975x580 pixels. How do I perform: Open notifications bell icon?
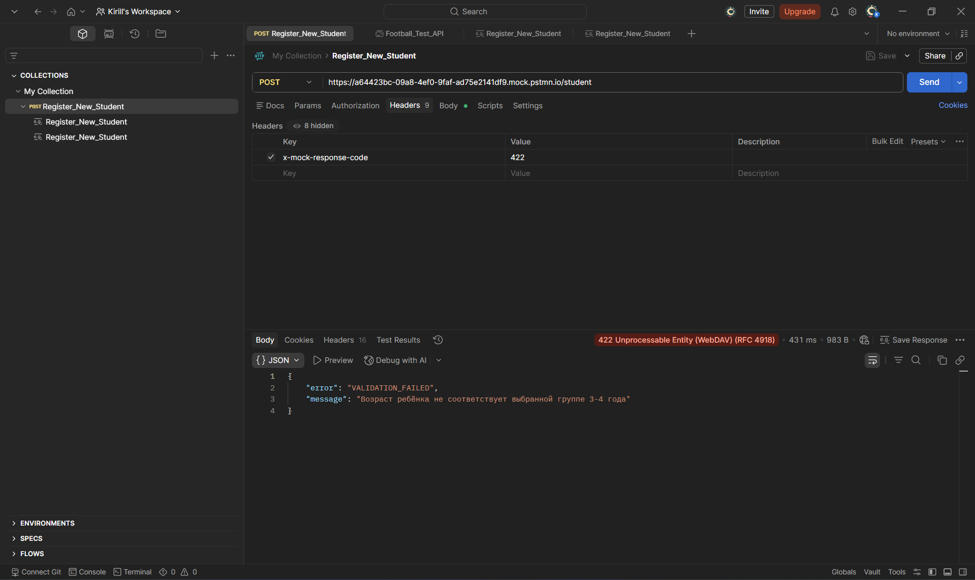(x=834, y=11)
